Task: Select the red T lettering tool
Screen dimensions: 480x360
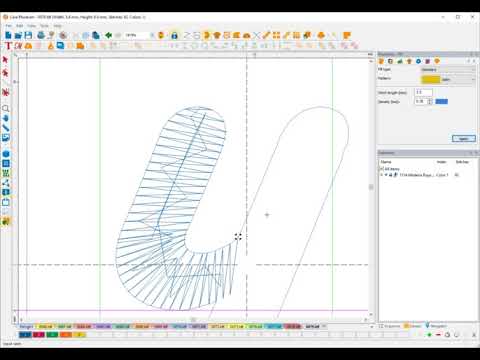Action: [x=8, y=46]
